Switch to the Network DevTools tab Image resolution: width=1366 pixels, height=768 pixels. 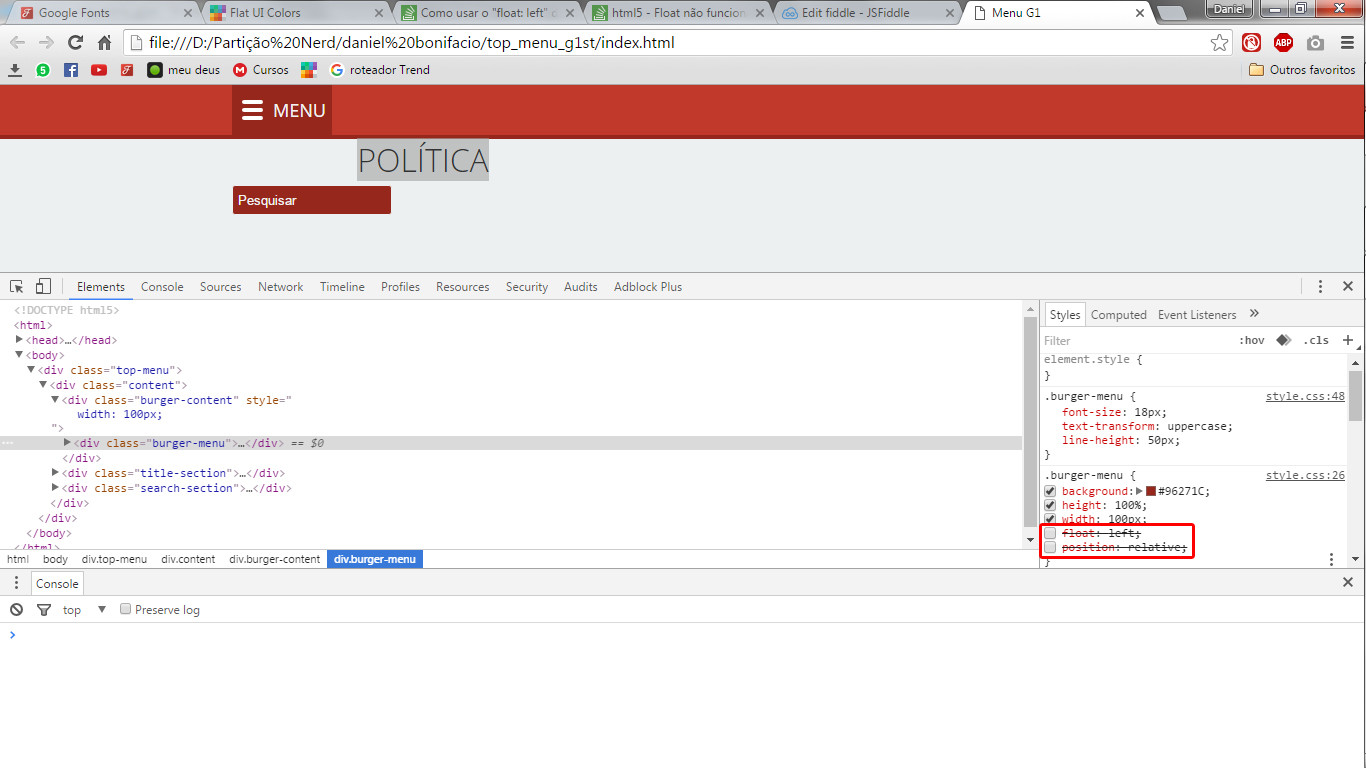pyautogui.click(x=281, y=286)
